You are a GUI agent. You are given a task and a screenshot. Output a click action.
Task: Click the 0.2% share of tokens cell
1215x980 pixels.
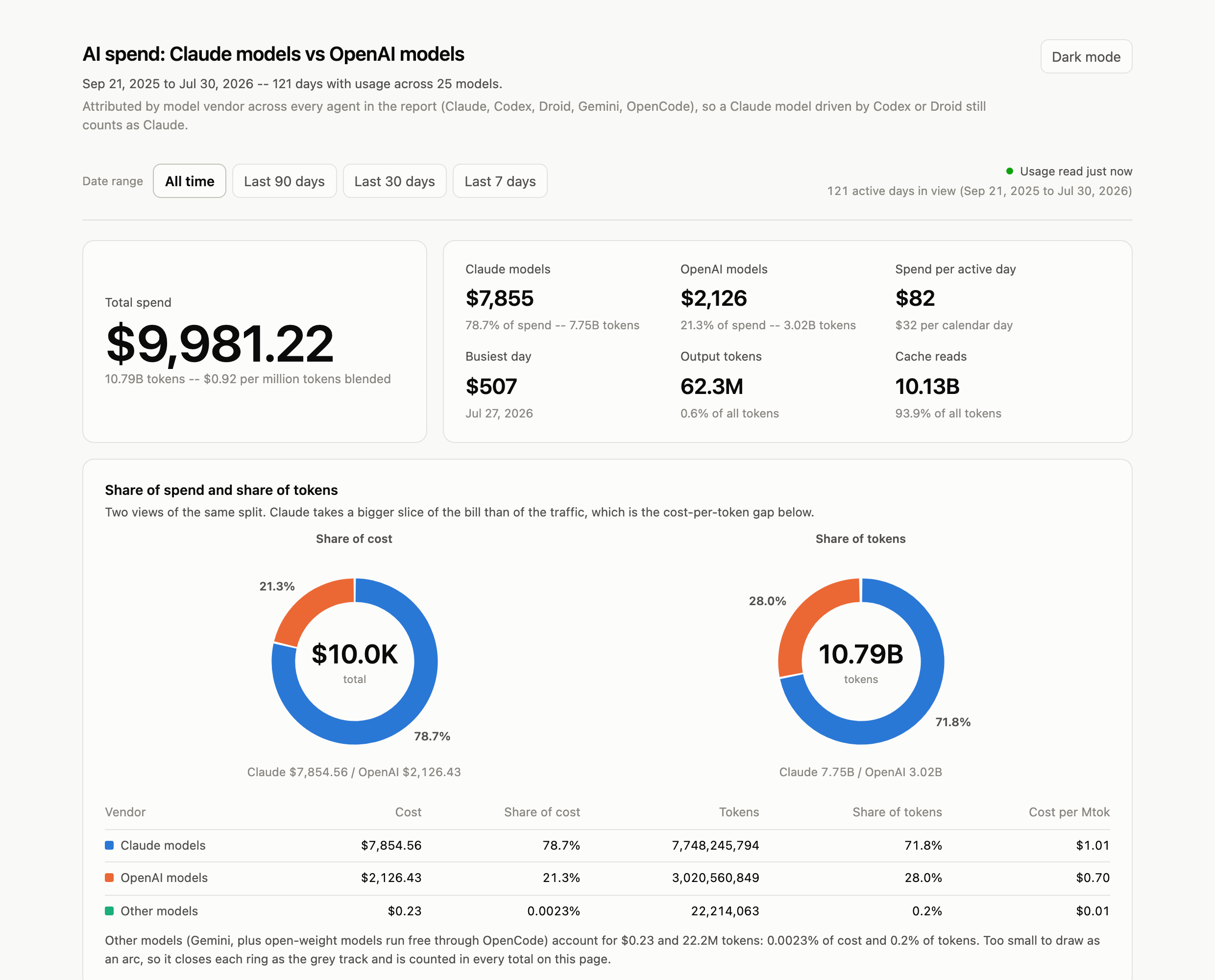926,910
